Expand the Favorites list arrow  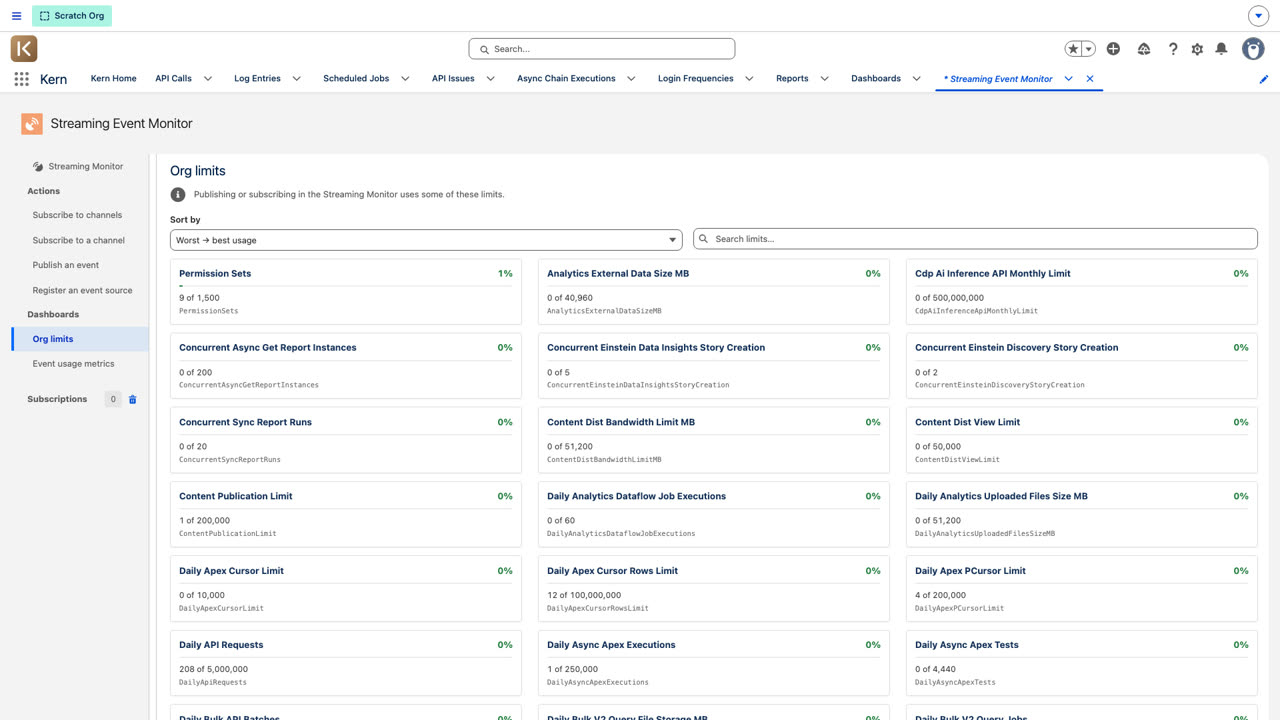[x=1089, y=49]
